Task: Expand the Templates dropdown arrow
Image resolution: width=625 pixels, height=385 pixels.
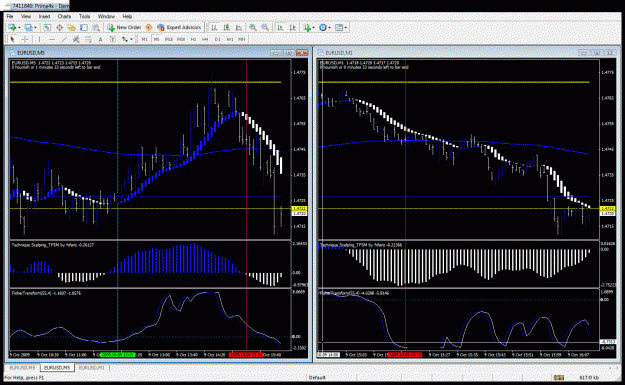Action: click(x=346, y=28)
